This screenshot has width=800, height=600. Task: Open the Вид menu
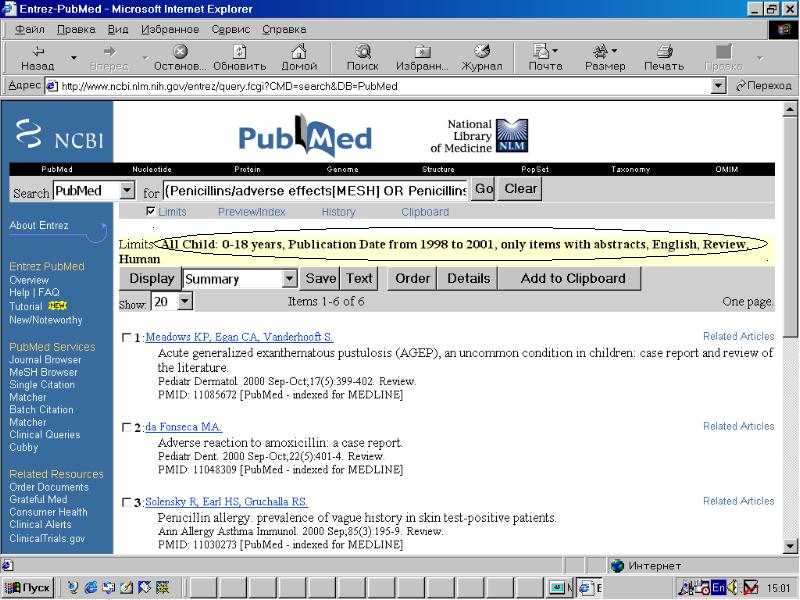pyautogui.click(x=118, y=30)
